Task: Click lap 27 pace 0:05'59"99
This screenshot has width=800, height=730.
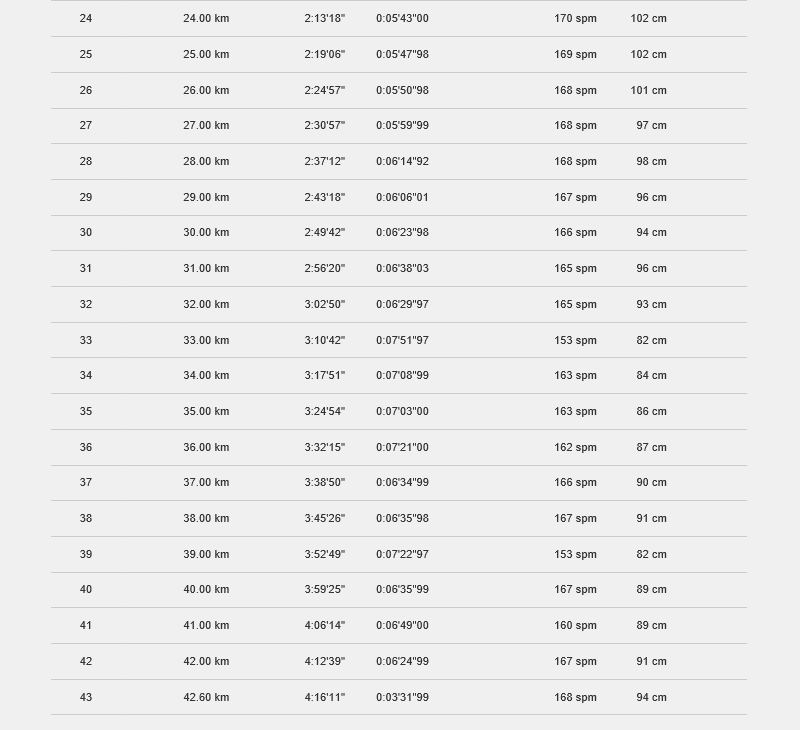Action: (x=402, y=125)
